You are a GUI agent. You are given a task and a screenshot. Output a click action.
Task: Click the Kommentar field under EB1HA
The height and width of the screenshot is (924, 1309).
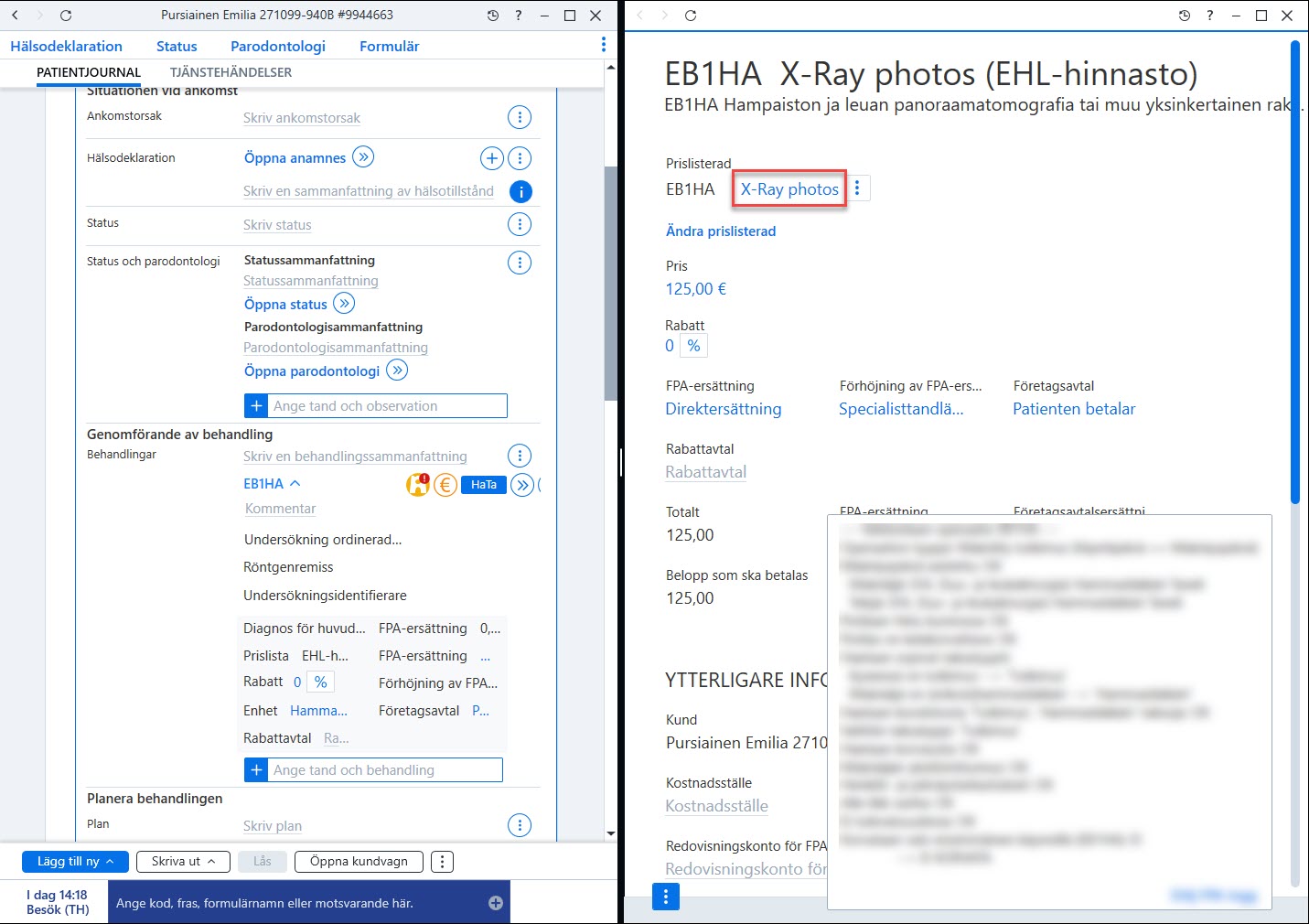281,509
